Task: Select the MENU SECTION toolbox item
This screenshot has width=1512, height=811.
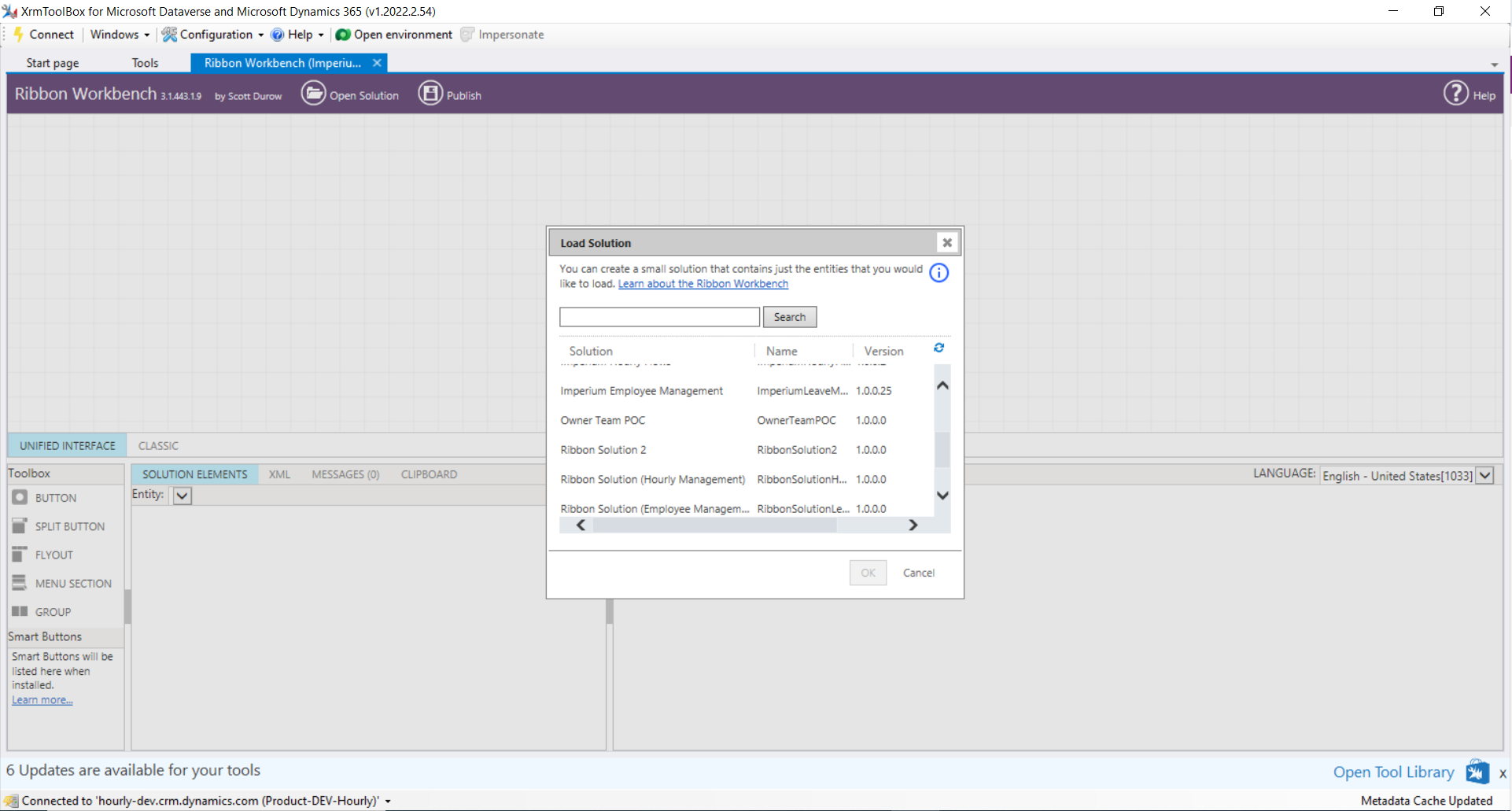Action: point(72,583)
